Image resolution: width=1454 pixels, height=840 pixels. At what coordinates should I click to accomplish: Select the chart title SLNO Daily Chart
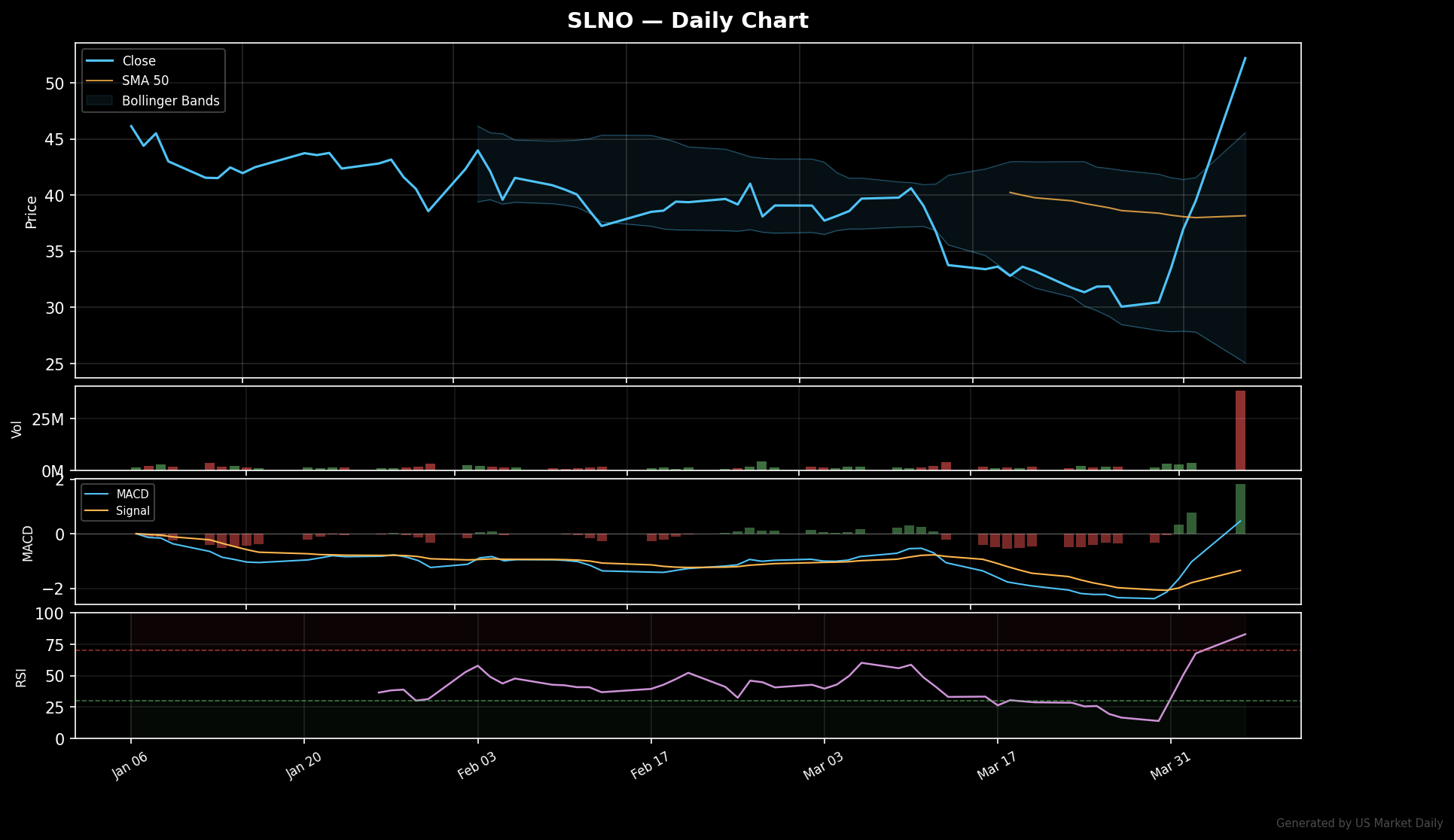point(687,20)
